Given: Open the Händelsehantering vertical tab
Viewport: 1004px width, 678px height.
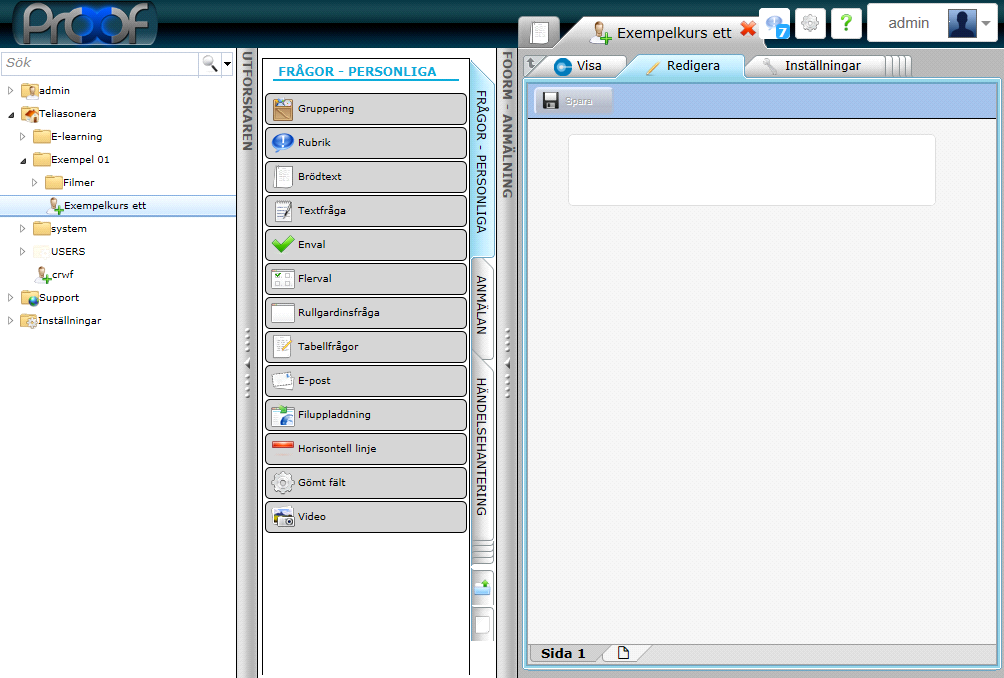Looking at the screenshot, I should [482, 446].
